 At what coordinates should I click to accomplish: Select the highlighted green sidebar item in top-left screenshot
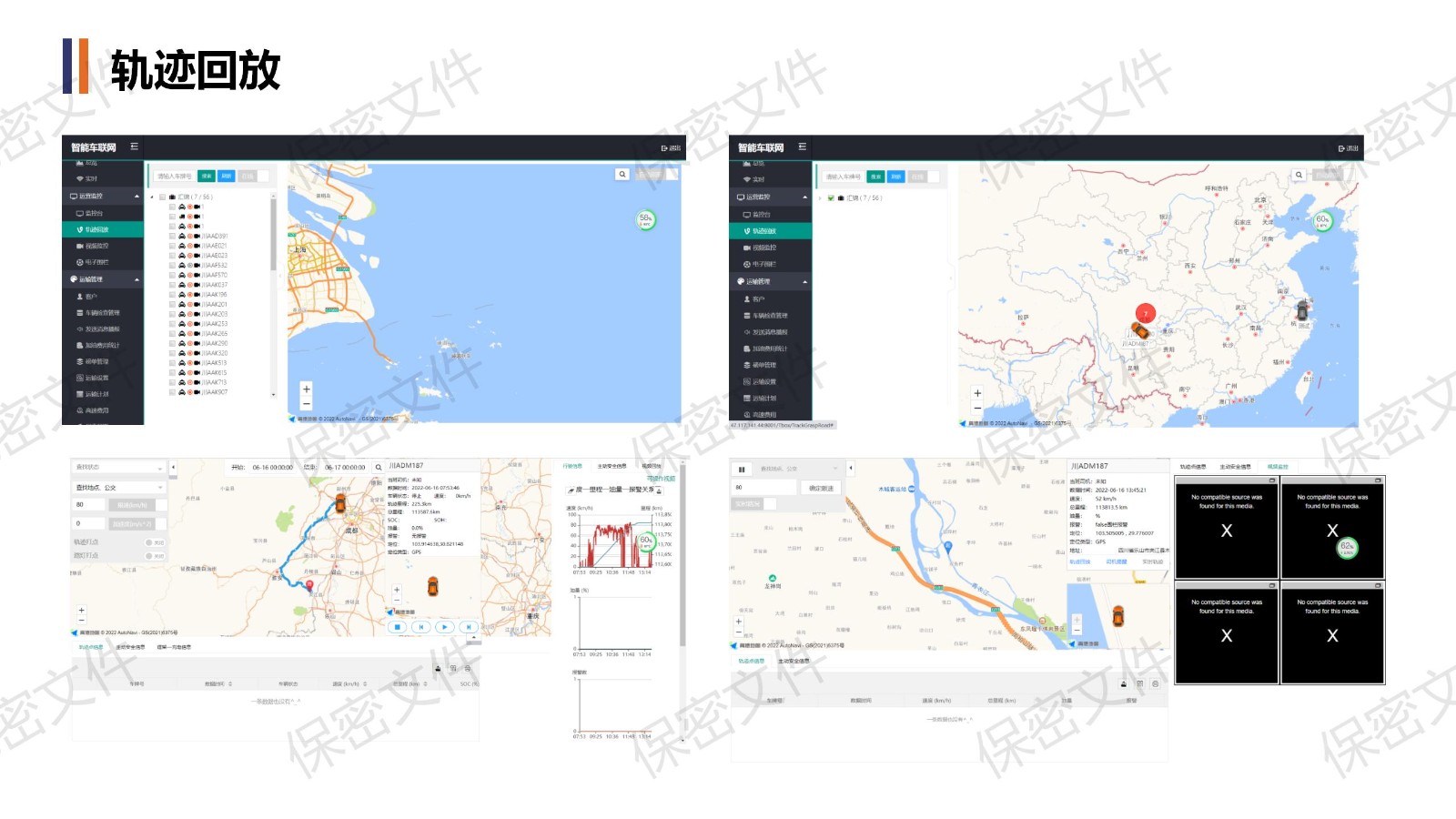pyautogui.click(x=103, y=230)
